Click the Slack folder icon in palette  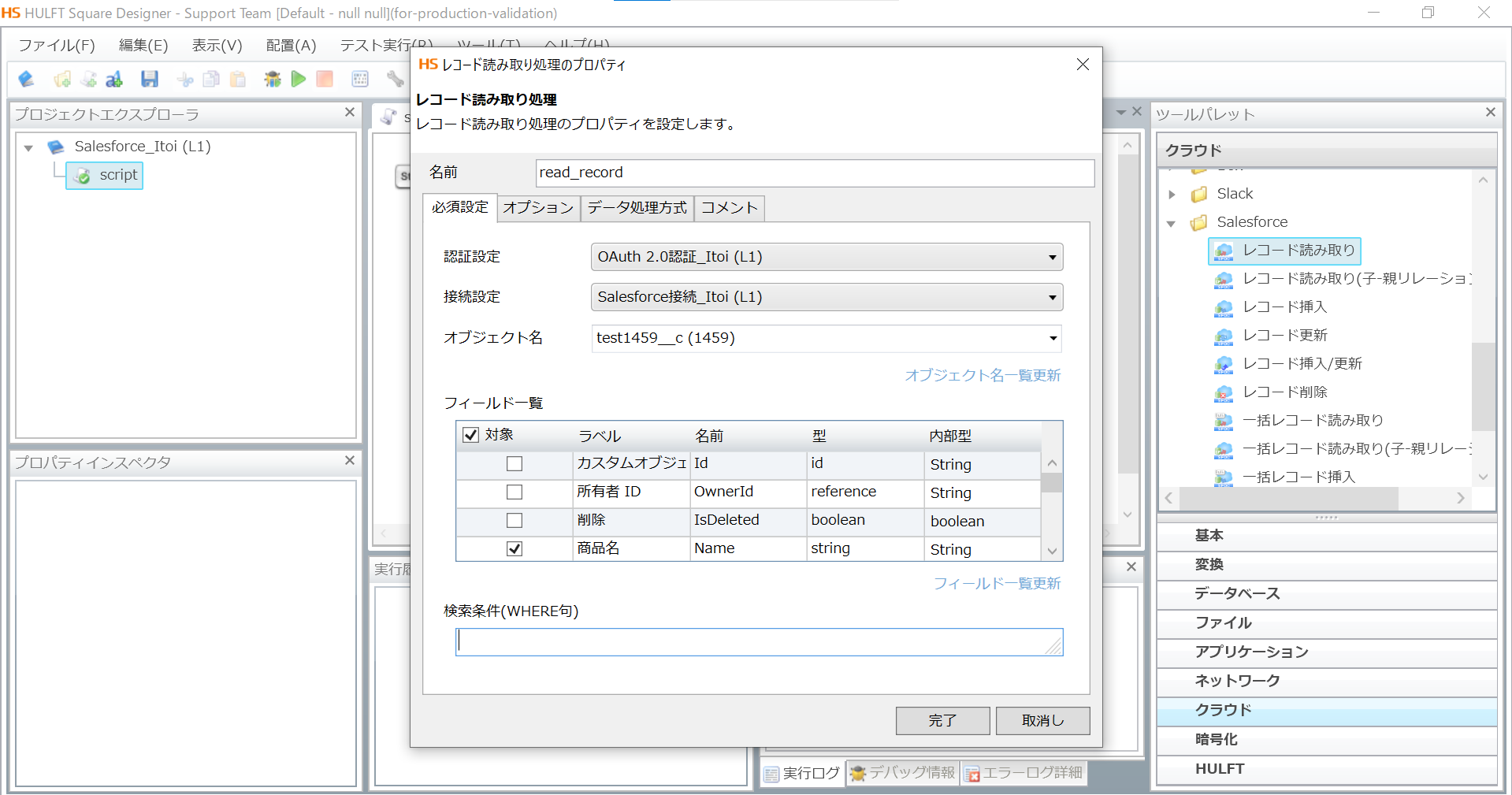click(1199, 194)
